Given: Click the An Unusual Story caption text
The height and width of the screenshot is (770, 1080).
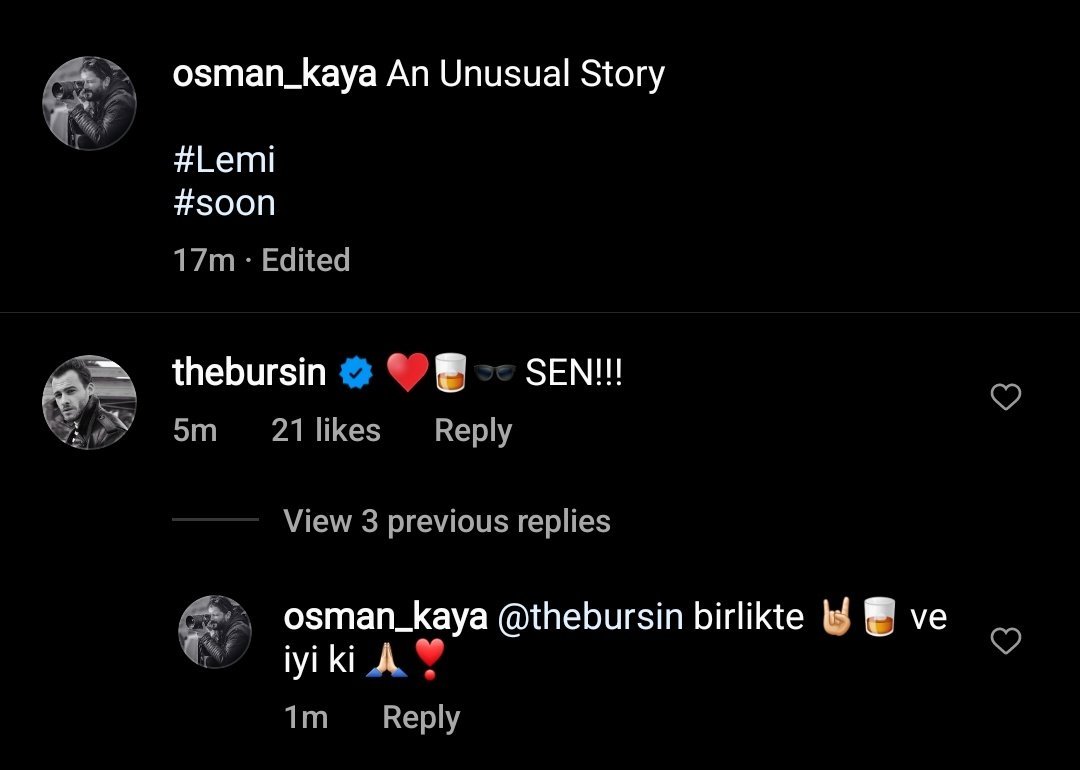Looking at the screenshot, I should pos(525,74).
